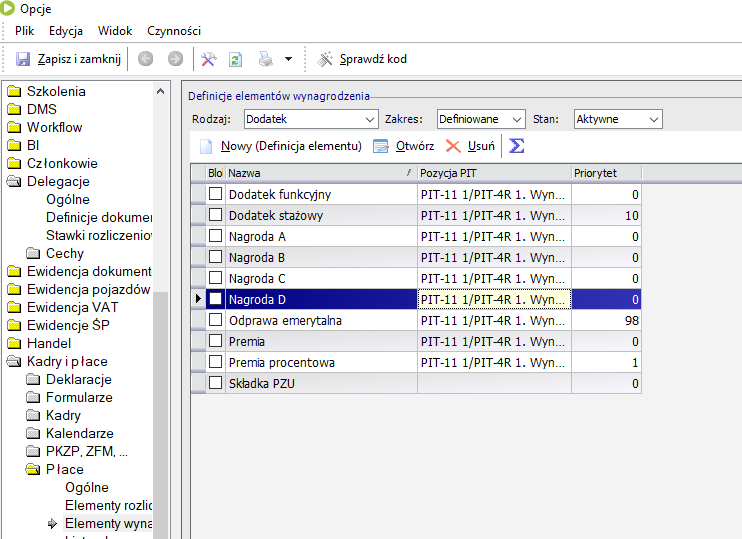Sort by the Nazwa column header

(321, 173)
